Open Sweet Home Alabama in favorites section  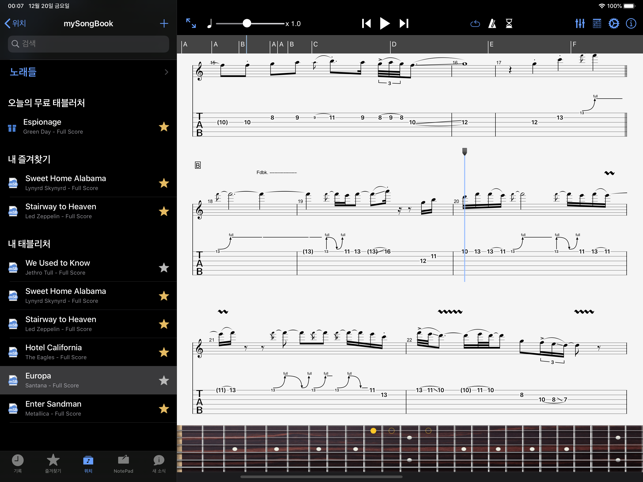[88, 183]
